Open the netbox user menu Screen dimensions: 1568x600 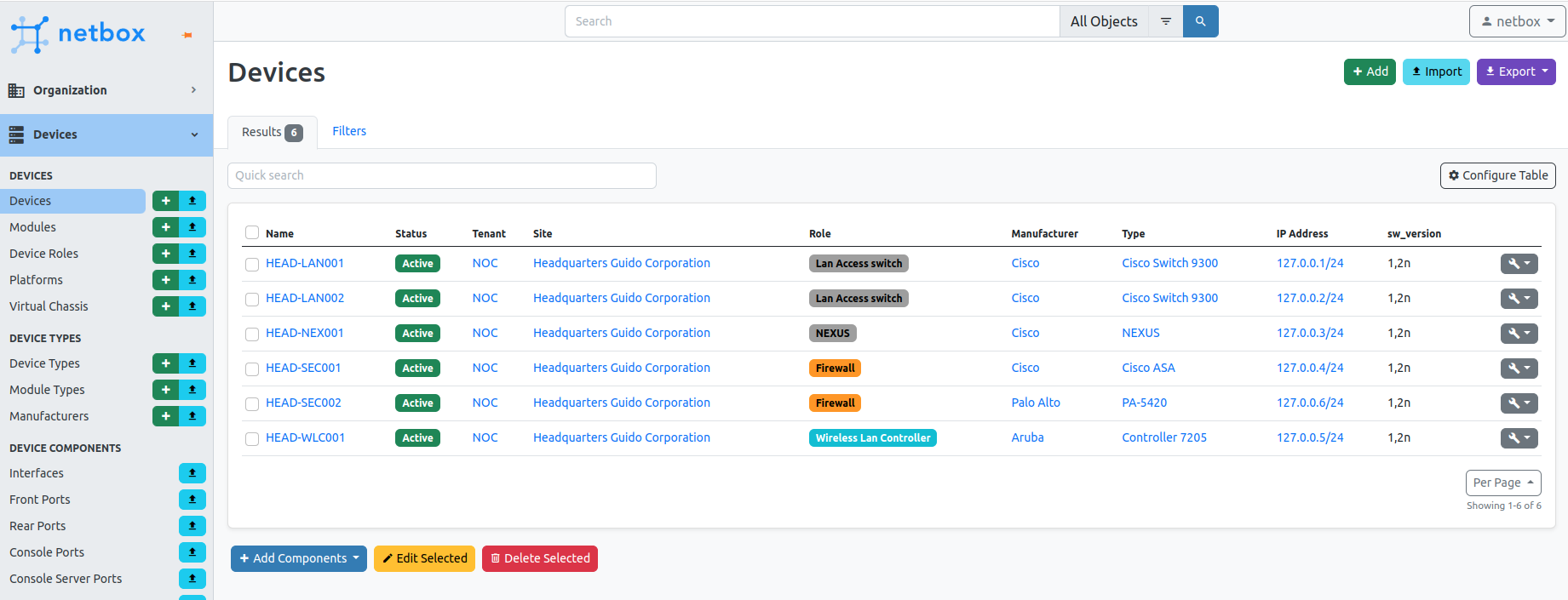coord(1518,21)
